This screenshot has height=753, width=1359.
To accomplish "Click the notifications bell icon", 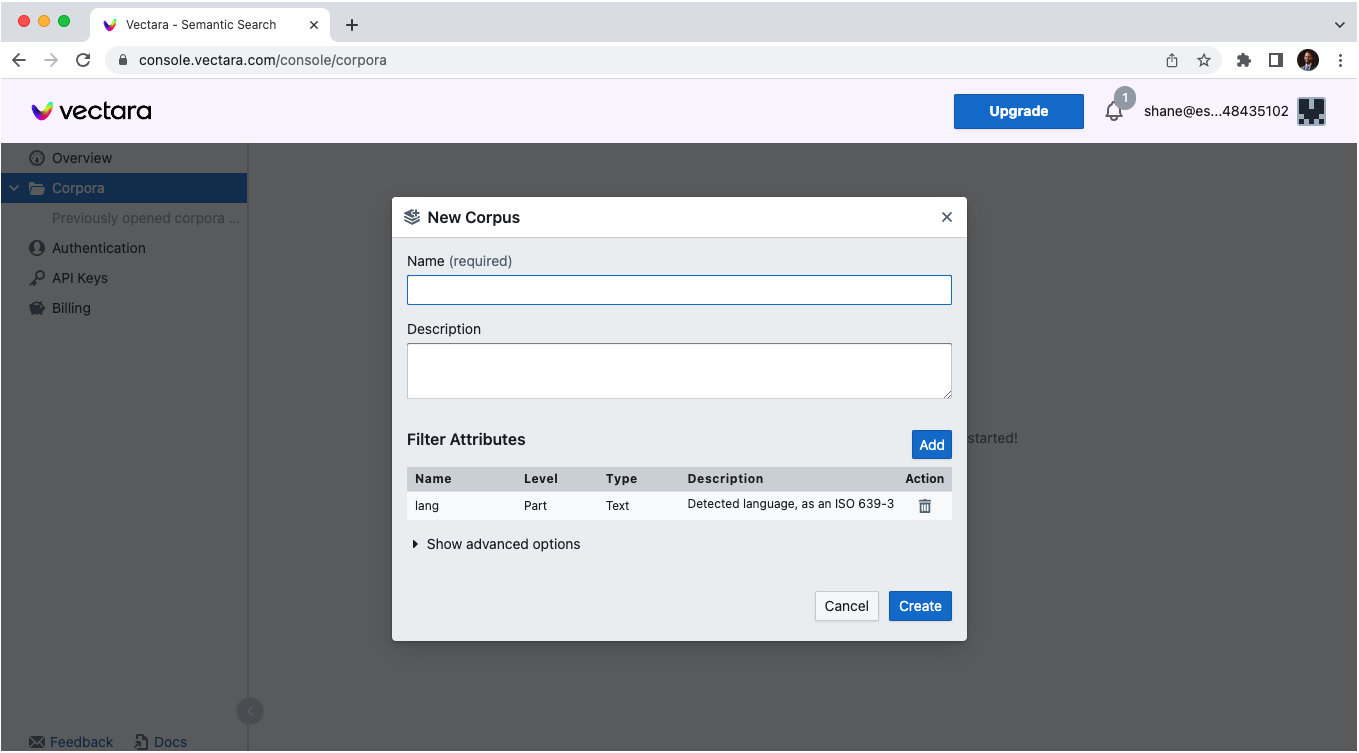I will click(1114, 111).
